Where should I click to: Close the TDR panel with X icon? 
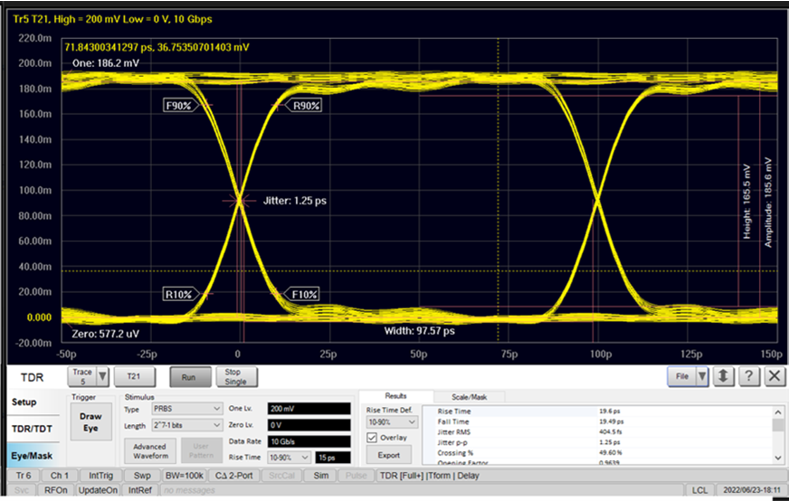pos(775,376)
